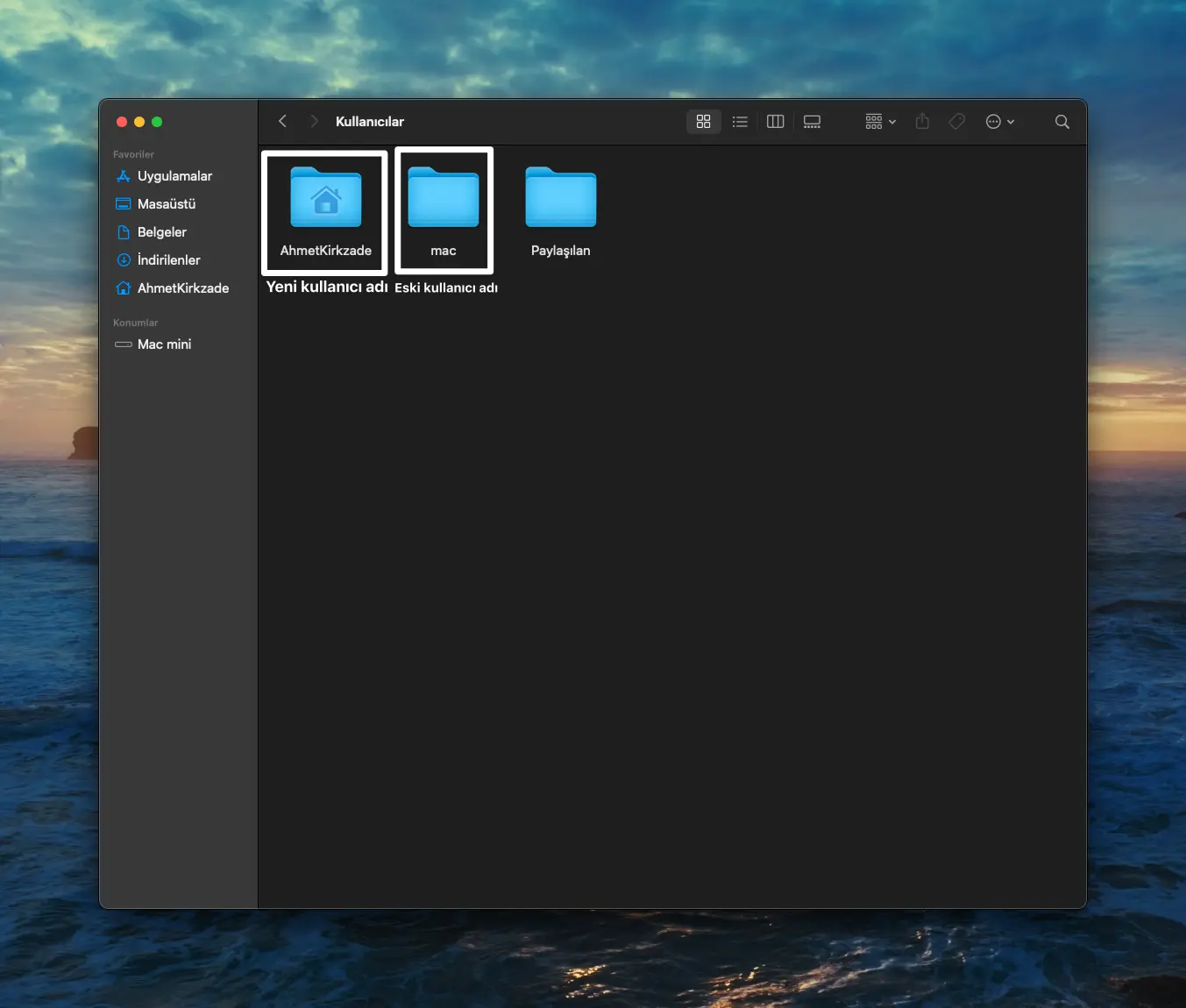Close the Finder window with red button
The height and width of the screenshot is (1008, 1186).
(122, 122)
